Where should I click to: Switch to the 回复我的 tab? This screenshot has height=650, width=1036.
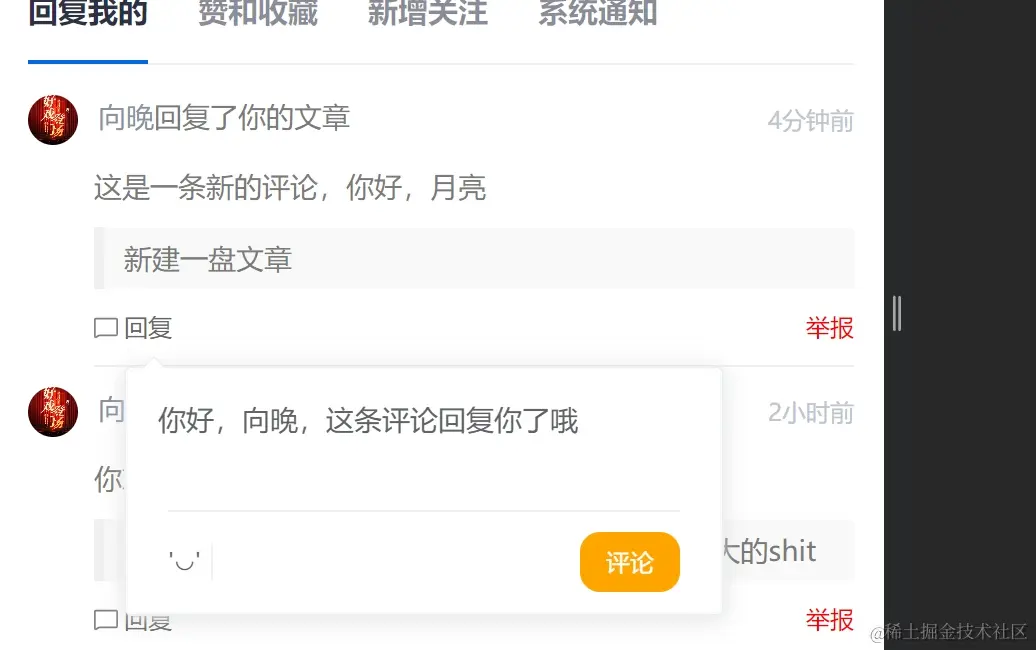(88, 15)
